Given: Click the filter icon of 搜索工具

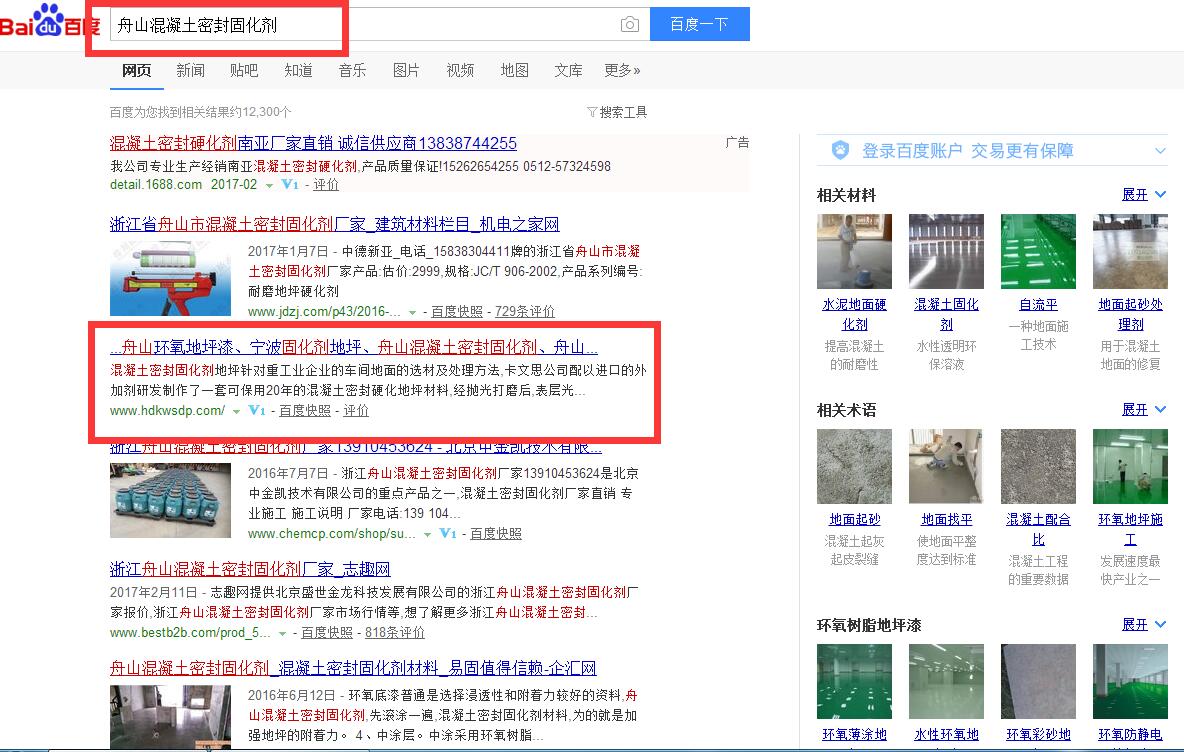Looking at the screenshot, I should 592,112.
